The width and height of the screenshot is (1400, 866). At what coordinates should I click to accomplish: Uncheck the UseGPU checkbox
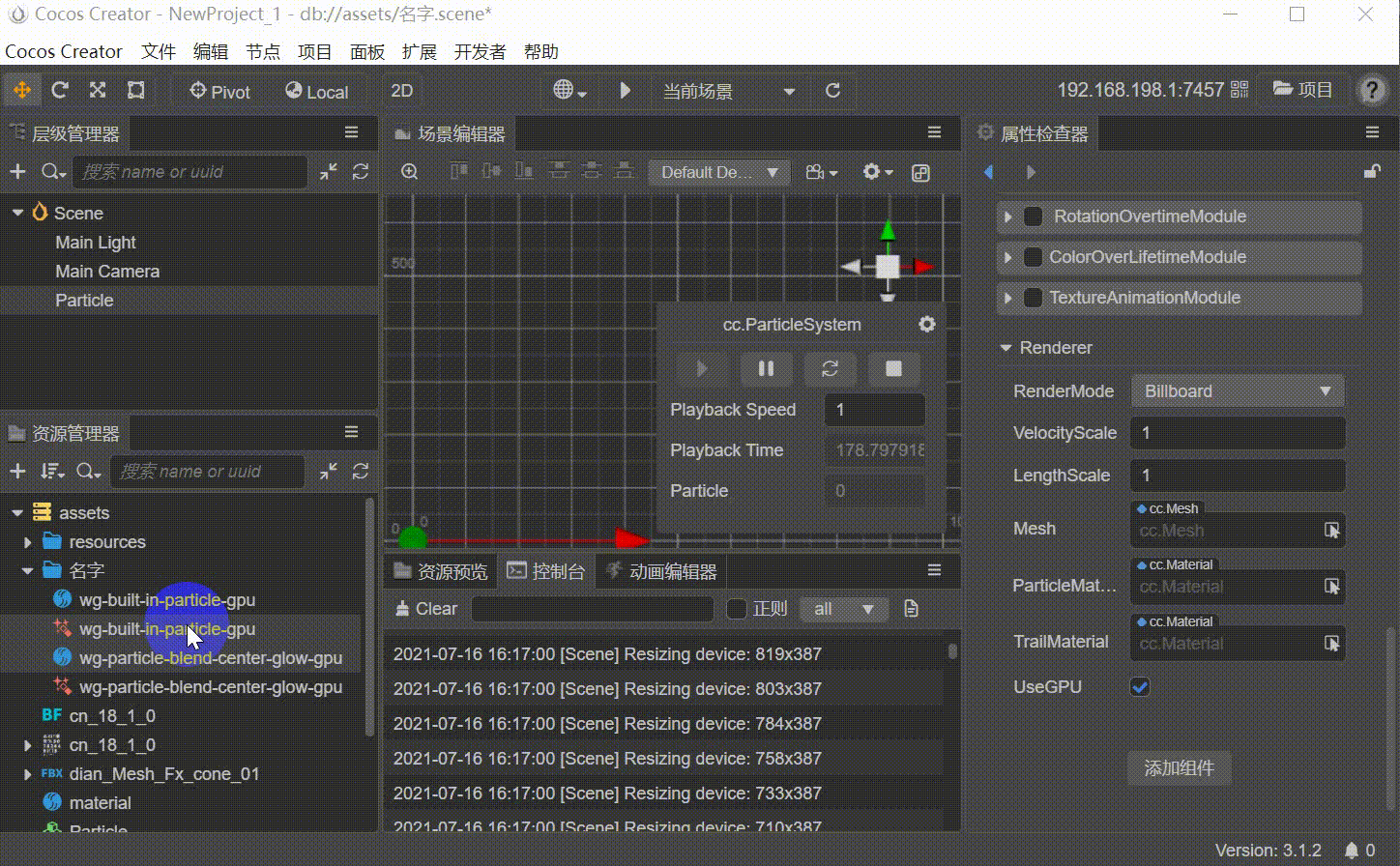click(x=1140, y=687)
